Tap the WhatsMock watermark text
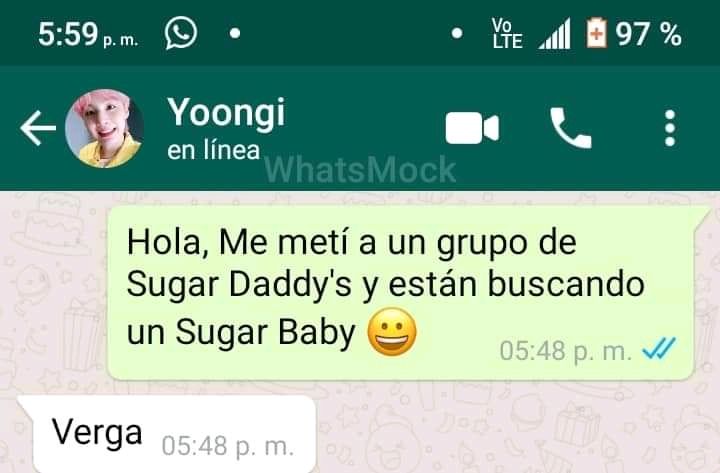Viewport: 720px width, 473px height. [x=360, y=169]
